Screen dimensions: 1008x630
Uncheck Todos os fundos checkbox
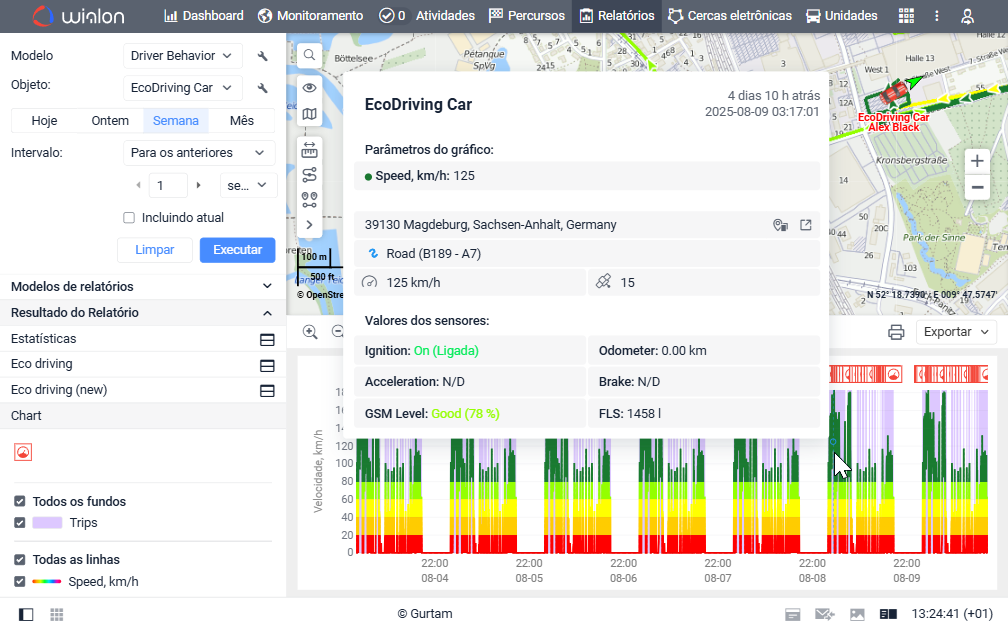[x=20, y=501]
